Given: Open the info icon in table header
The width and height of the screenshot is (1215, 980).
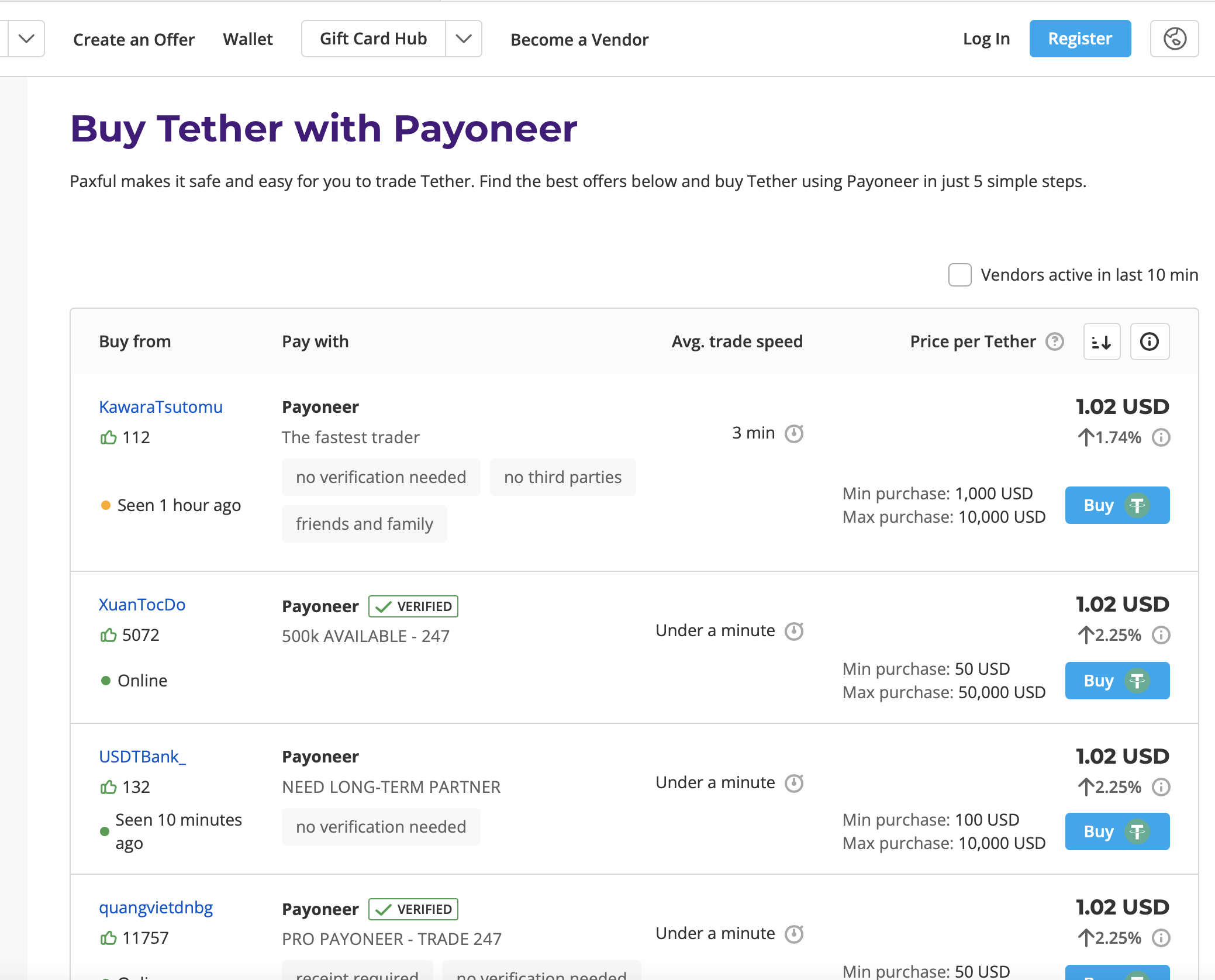Looking at the screenshot, I should coord(1150,341).
